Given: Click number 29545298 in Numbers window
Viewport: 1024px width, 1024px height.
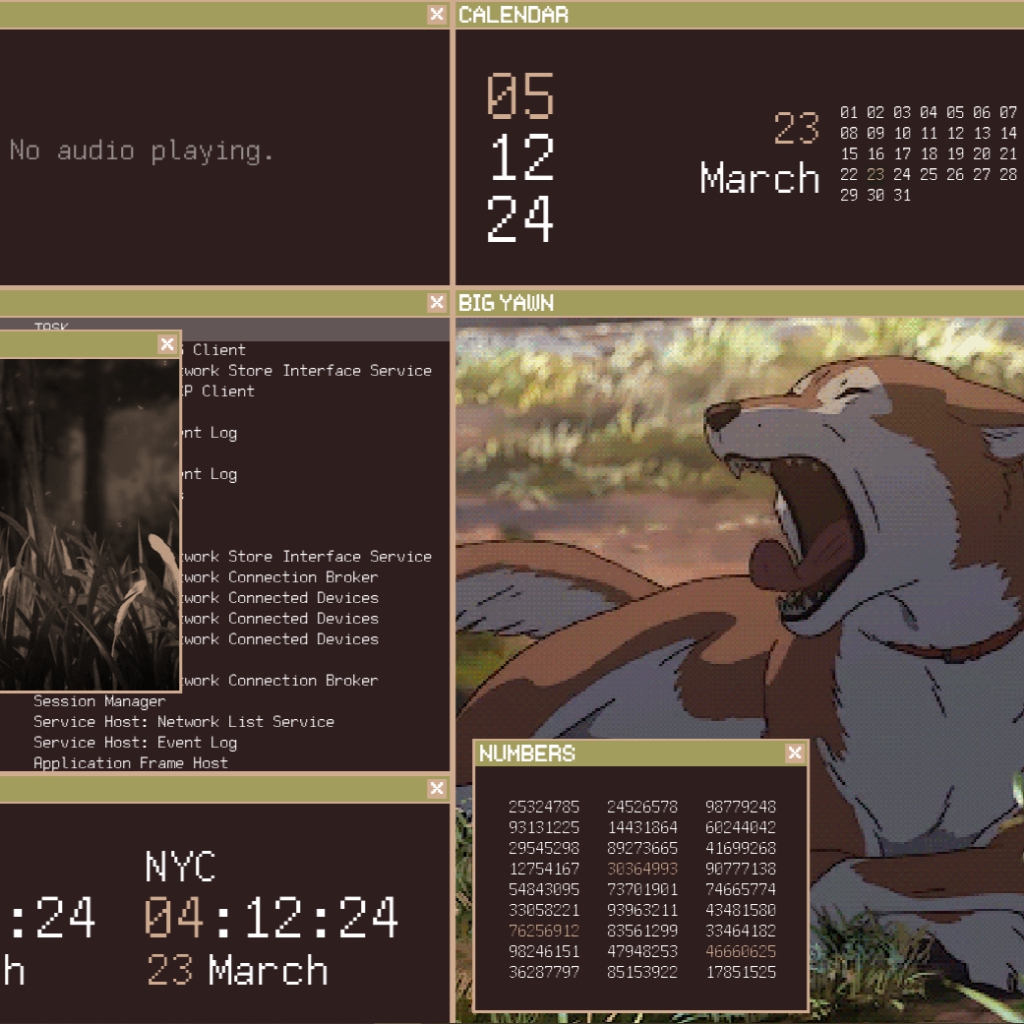Looking at the screenshot, I should coord(544,848).
